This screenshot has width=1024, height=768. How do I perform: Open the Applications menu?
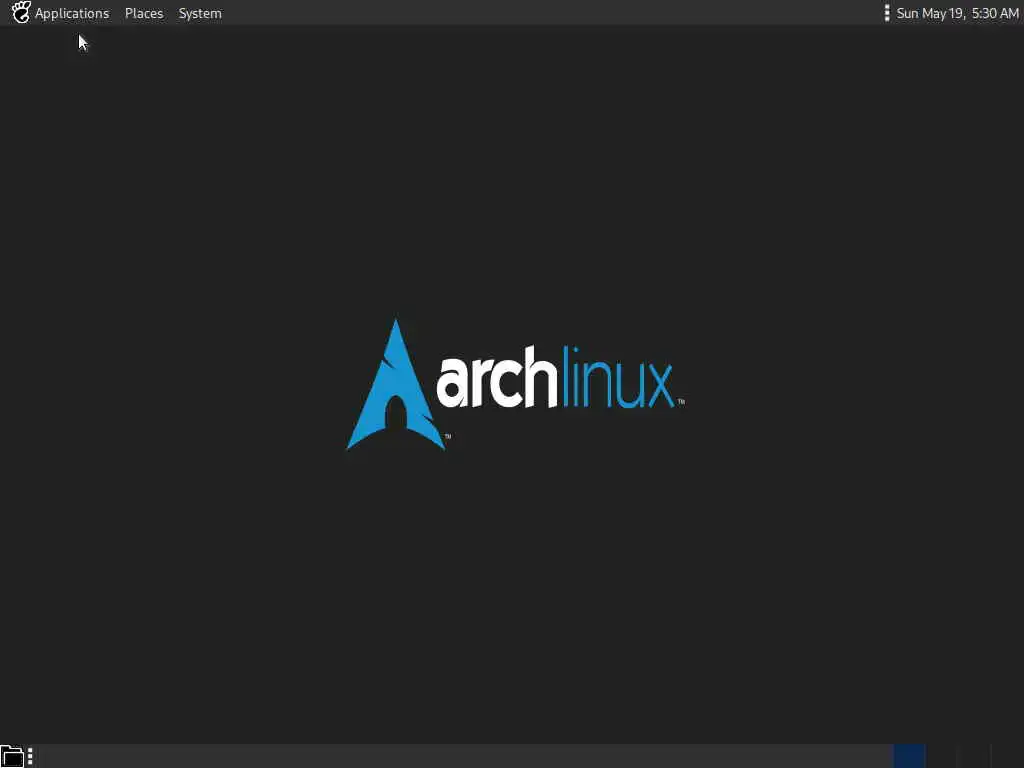[72, 13]
